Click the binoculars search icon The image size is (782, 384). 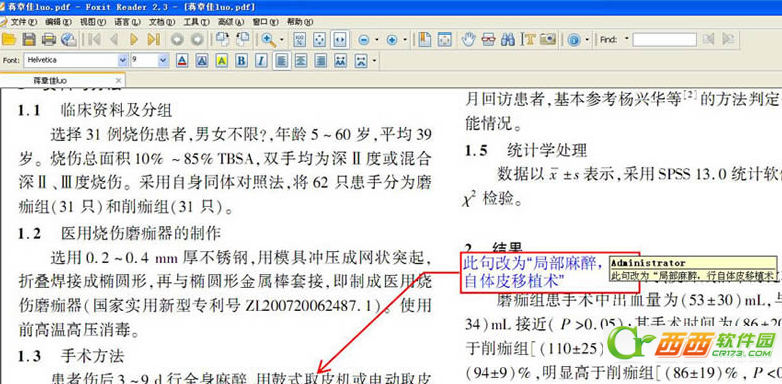click(508, 39)
